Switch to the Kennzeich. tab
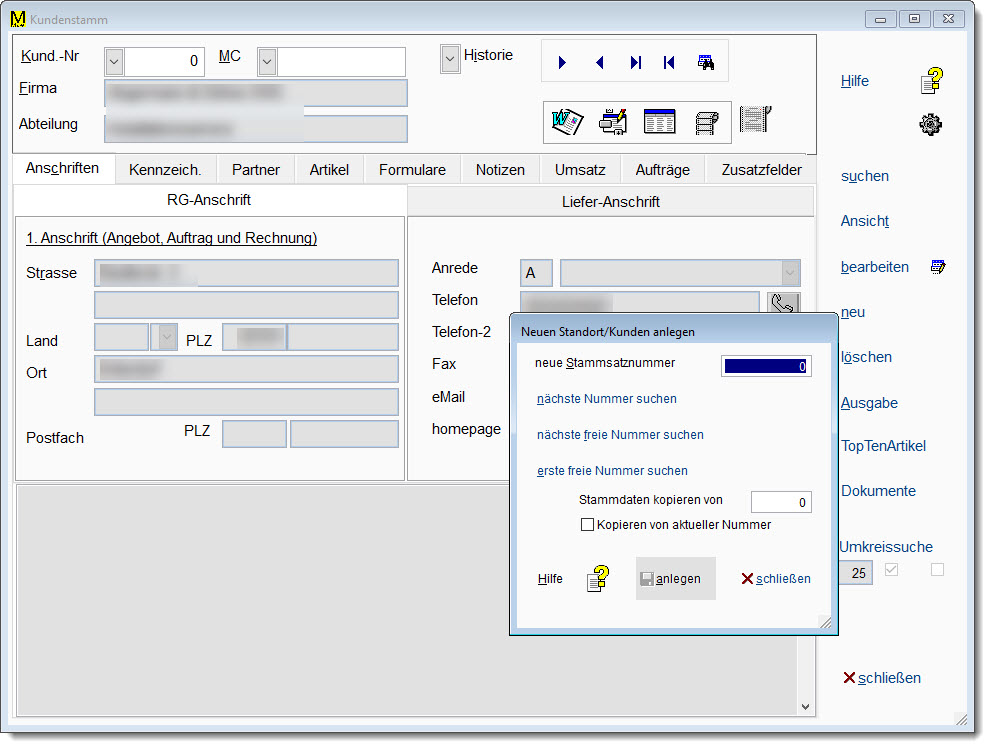Viewport: 990px width, 748px height. click(x=165, y=170)
